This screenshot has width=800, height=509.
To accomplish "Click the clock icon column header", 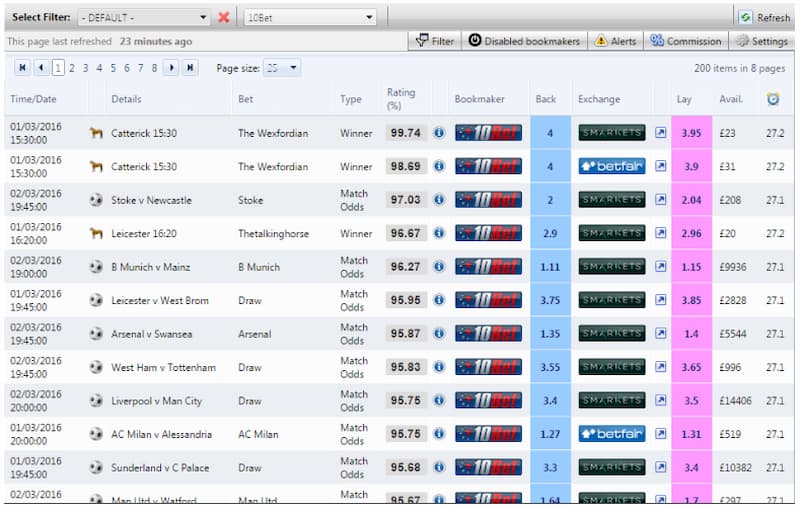I will tap(773, 99).
